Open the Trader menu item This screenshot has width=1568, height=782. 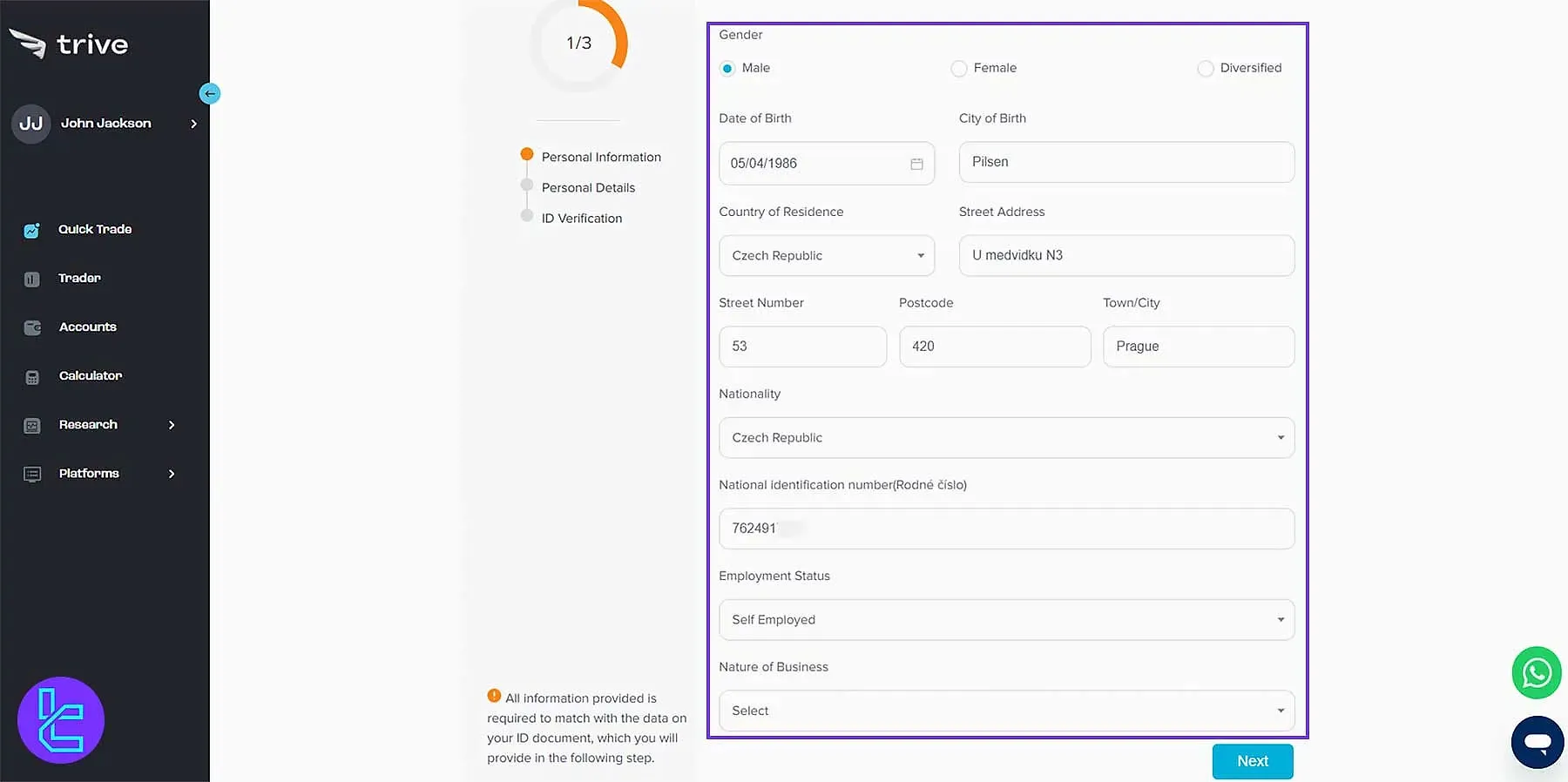(x=79, y=278)
